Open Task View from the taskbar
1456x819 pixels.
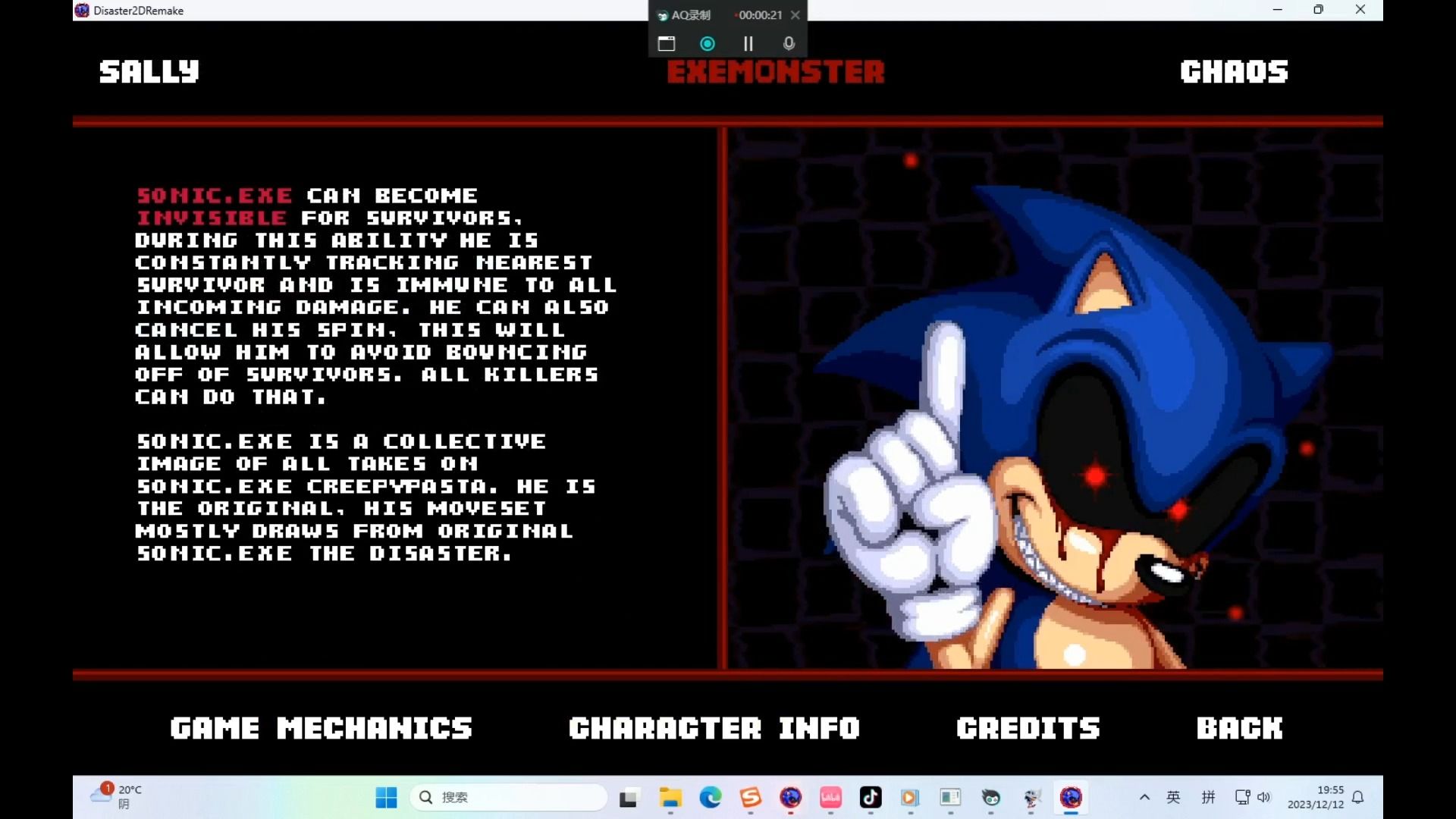point(628,797)
